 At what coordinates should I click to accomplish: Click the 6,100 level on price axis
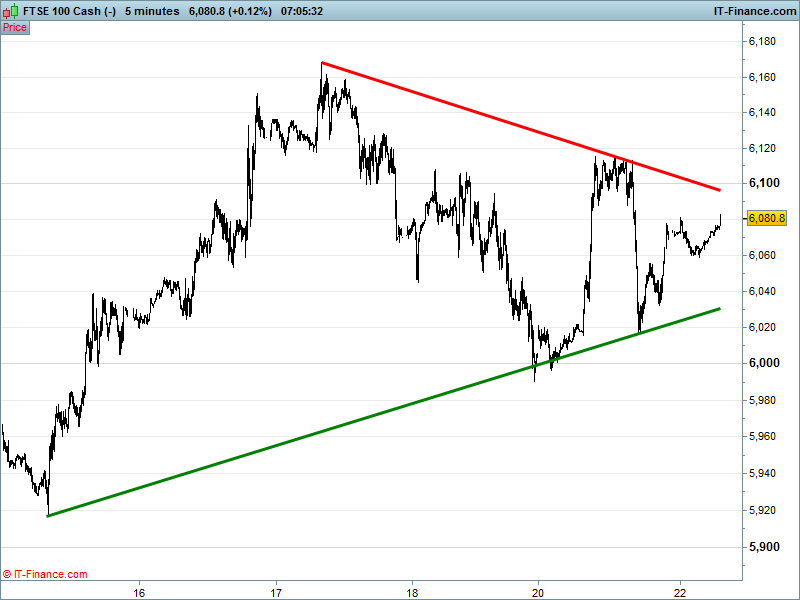point(764,183)
